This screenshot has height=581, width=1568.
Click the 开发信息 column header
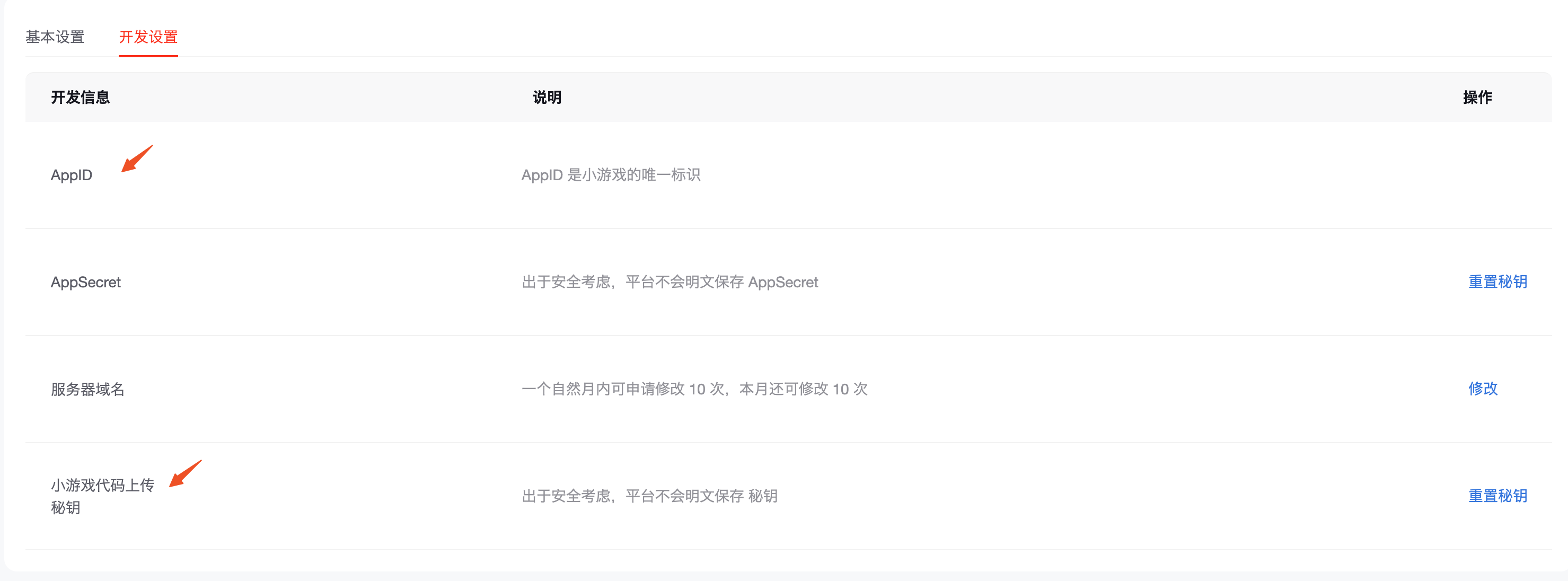click(x=80, y=98)
